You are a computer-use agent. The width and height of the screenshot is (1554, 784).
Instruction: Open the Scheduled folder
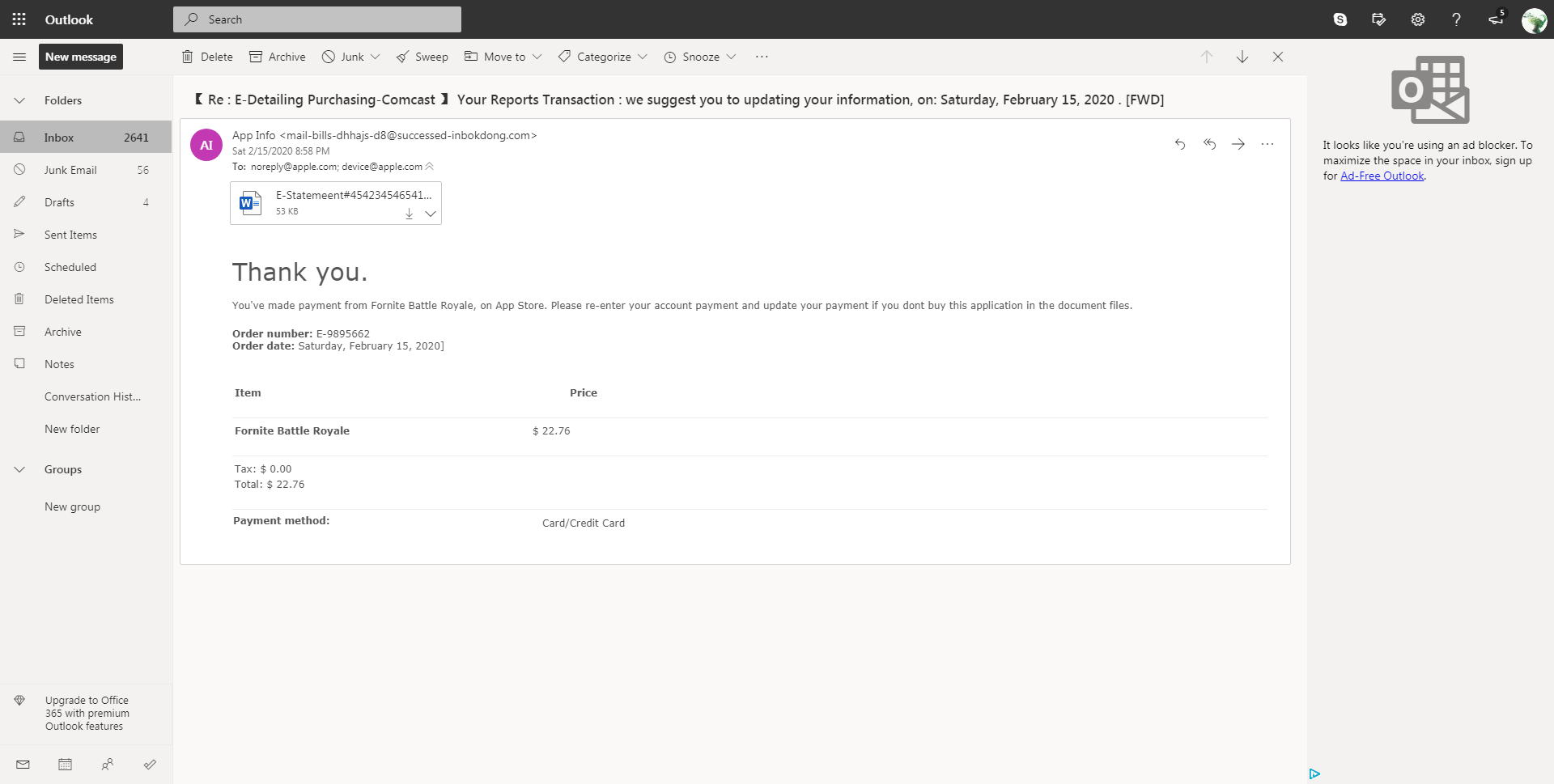[x=86, y=267]
